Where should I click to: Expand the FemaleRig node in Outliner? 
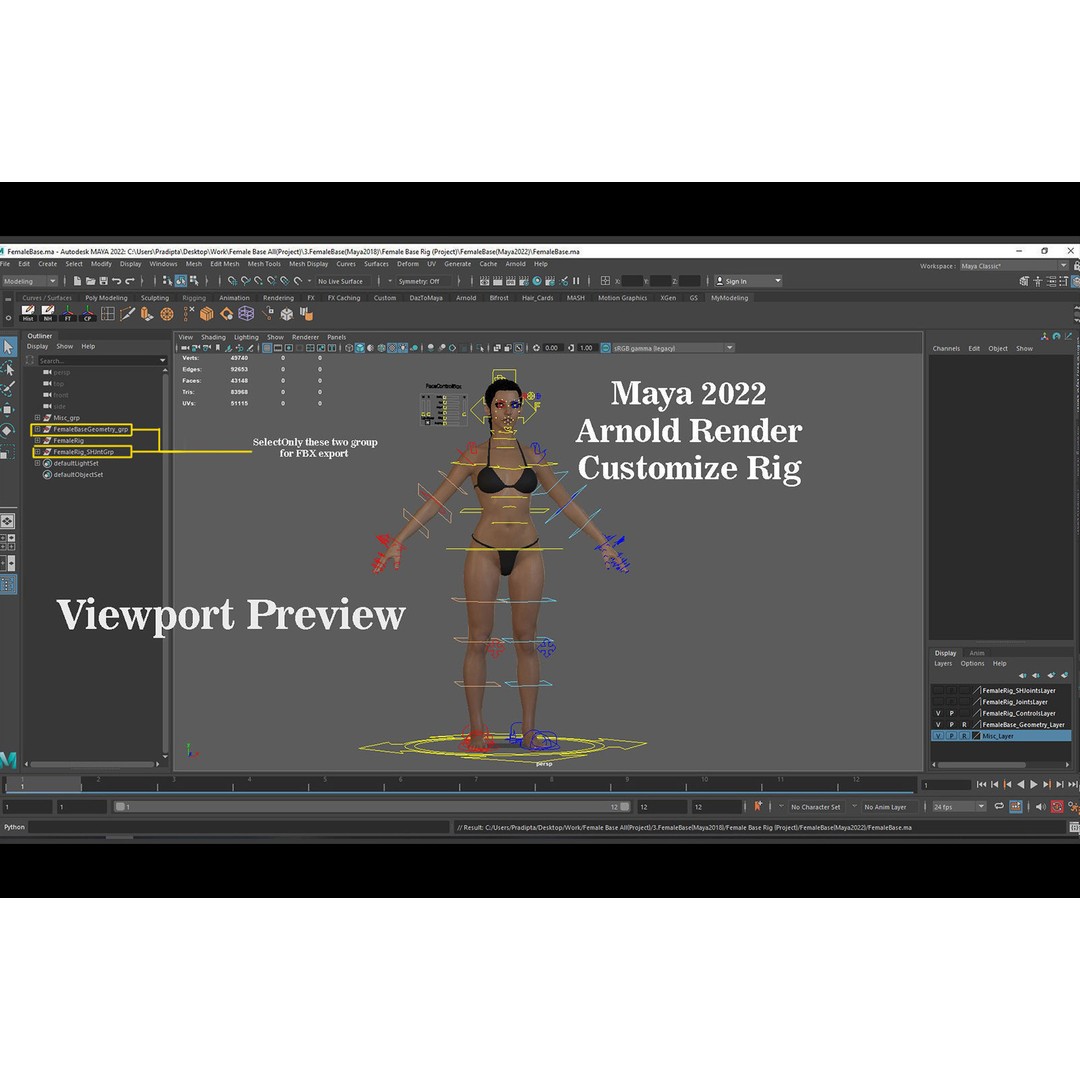pos(37,440)
